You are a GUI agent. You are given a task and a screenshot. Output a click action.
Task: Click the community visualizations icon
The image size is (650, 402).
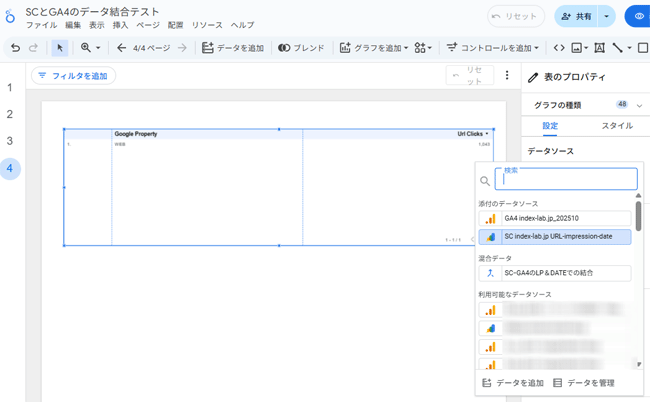(x=423, y=47)
